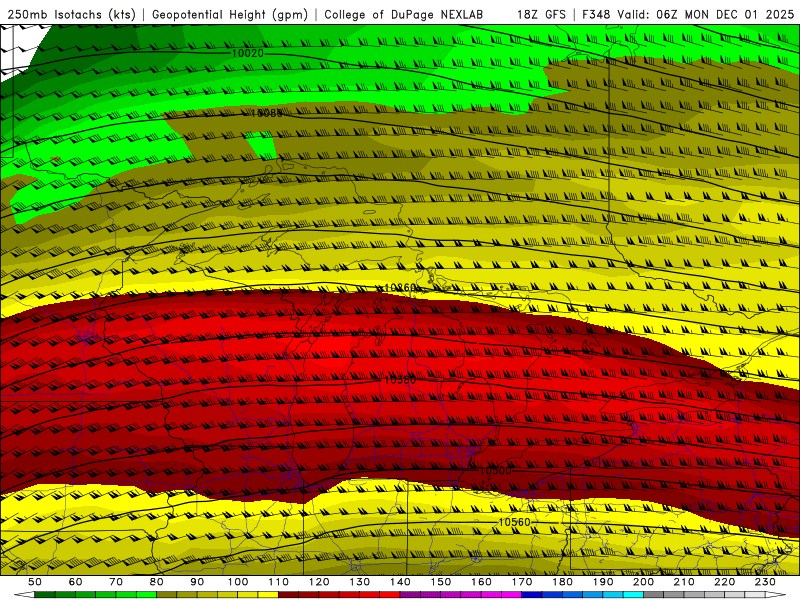Click the 210 value on the color scale
Viewport: 800px width, 600px height.
684,582
